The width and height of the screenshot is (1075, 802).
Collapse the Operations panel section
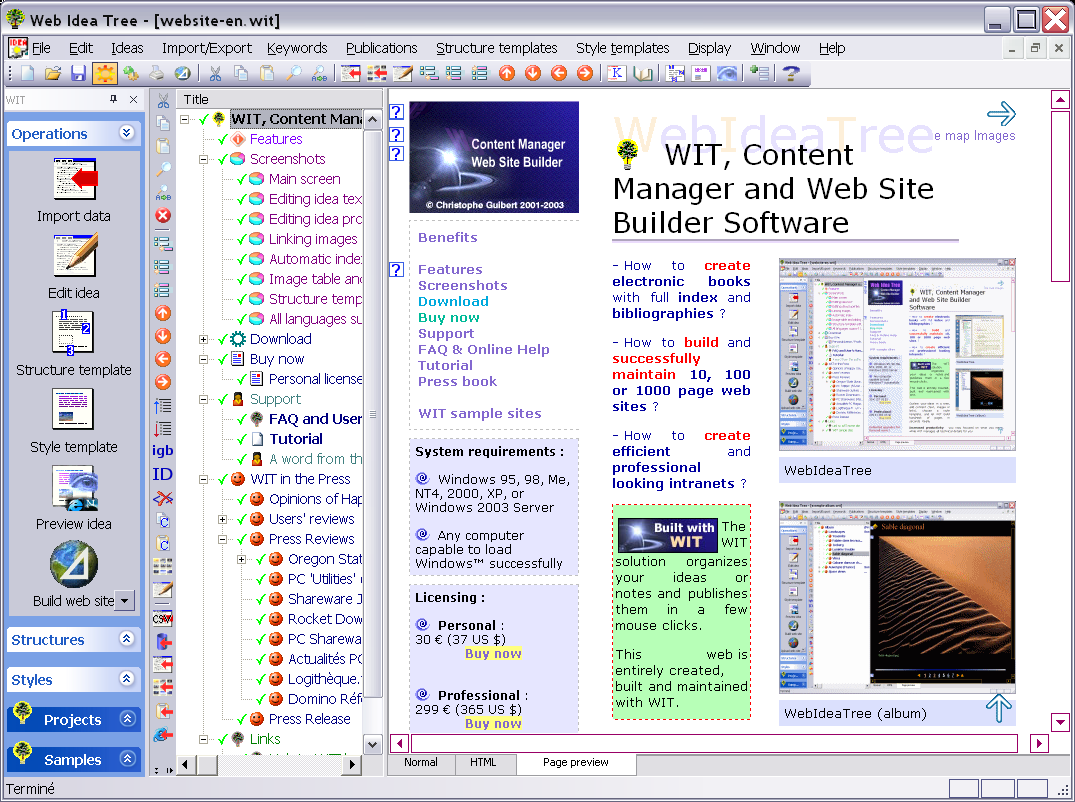[x=127, y=133]
